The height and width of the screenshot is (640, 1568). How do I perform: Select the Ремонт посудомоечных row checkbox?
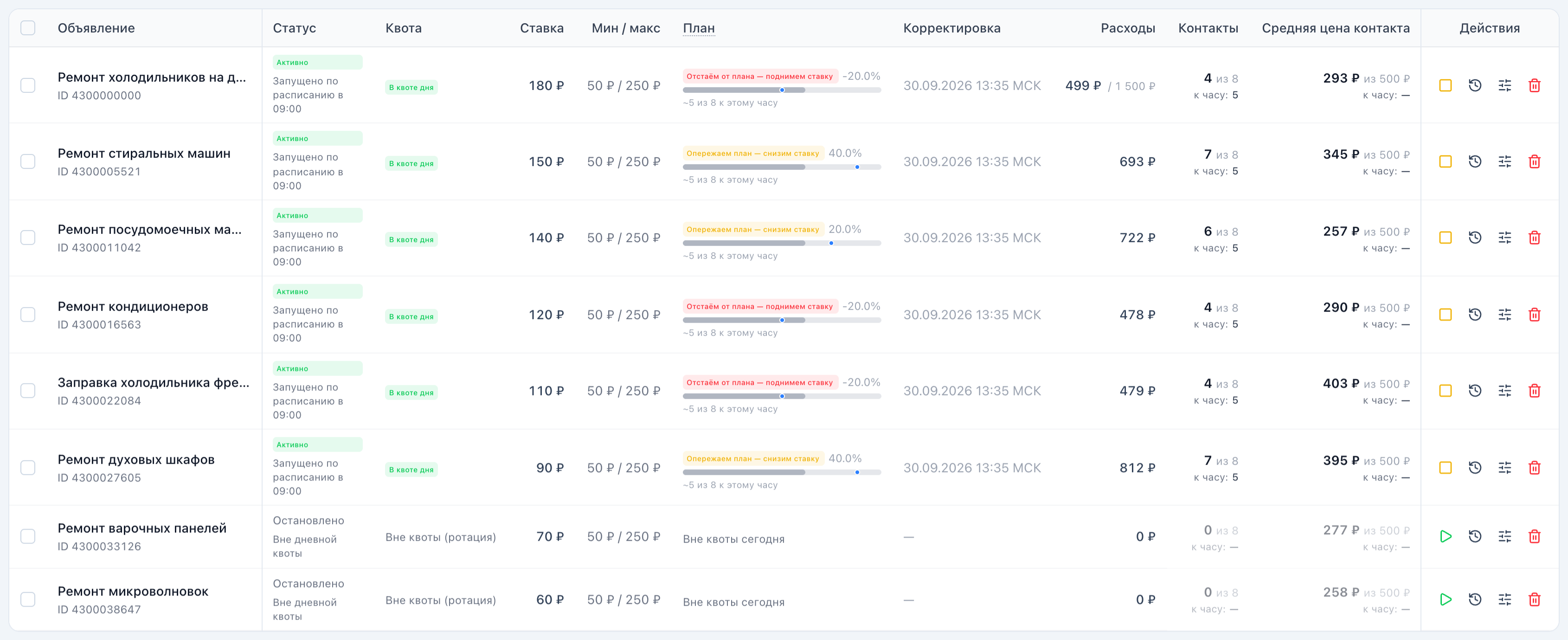point(28,238)
